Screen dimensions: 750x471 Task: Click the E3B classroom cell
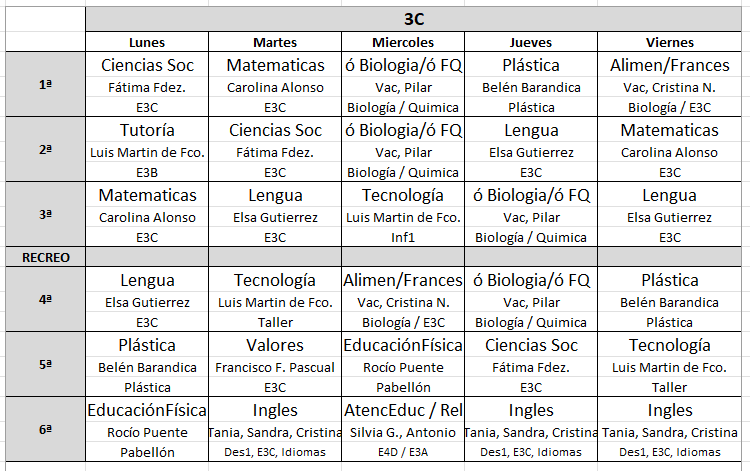click(147, 172)
